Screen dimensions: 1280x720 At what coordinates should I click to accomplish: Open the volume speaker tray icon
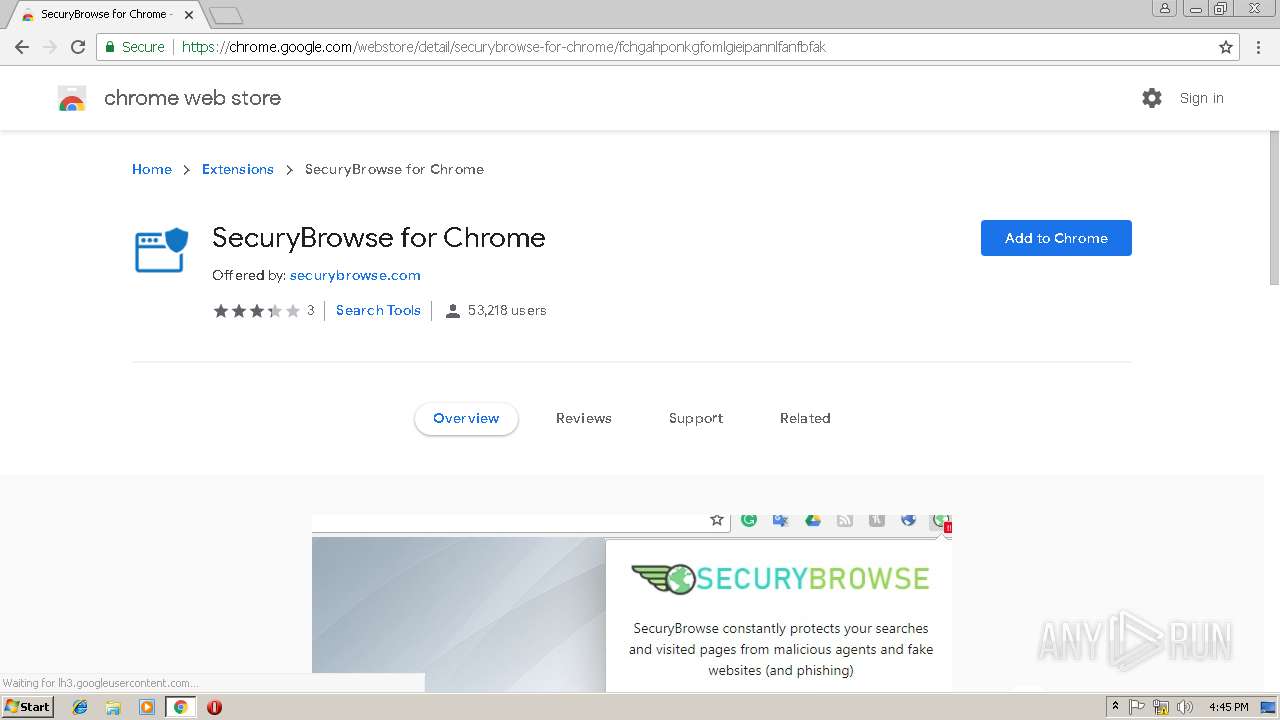pyautogui.click(x=1185, y=707)
